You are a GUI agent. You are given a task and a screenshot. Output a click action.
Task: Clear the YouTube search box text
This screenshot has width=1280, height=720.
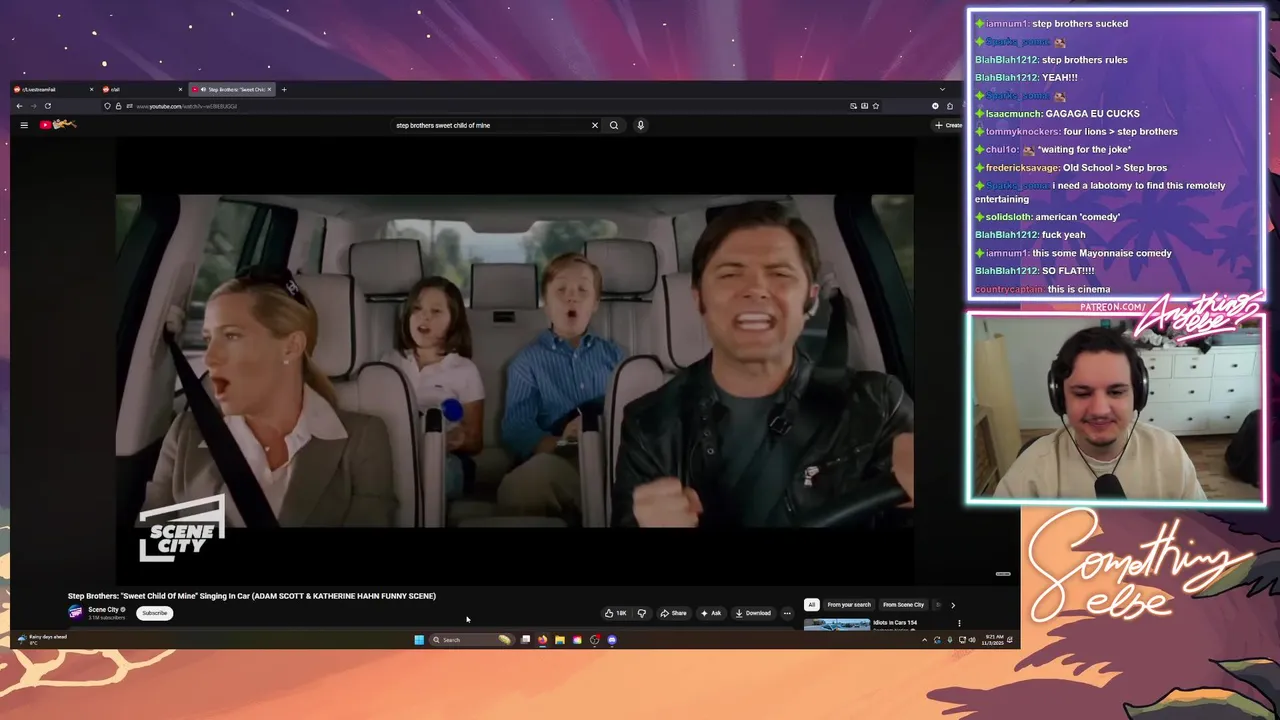pyautogui.click(x=594, y=125)
